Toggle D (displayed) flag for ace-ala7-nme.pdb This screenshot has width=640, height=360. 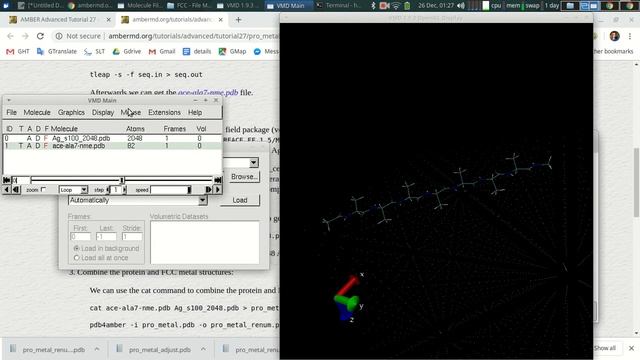click(x=38, y=146)
